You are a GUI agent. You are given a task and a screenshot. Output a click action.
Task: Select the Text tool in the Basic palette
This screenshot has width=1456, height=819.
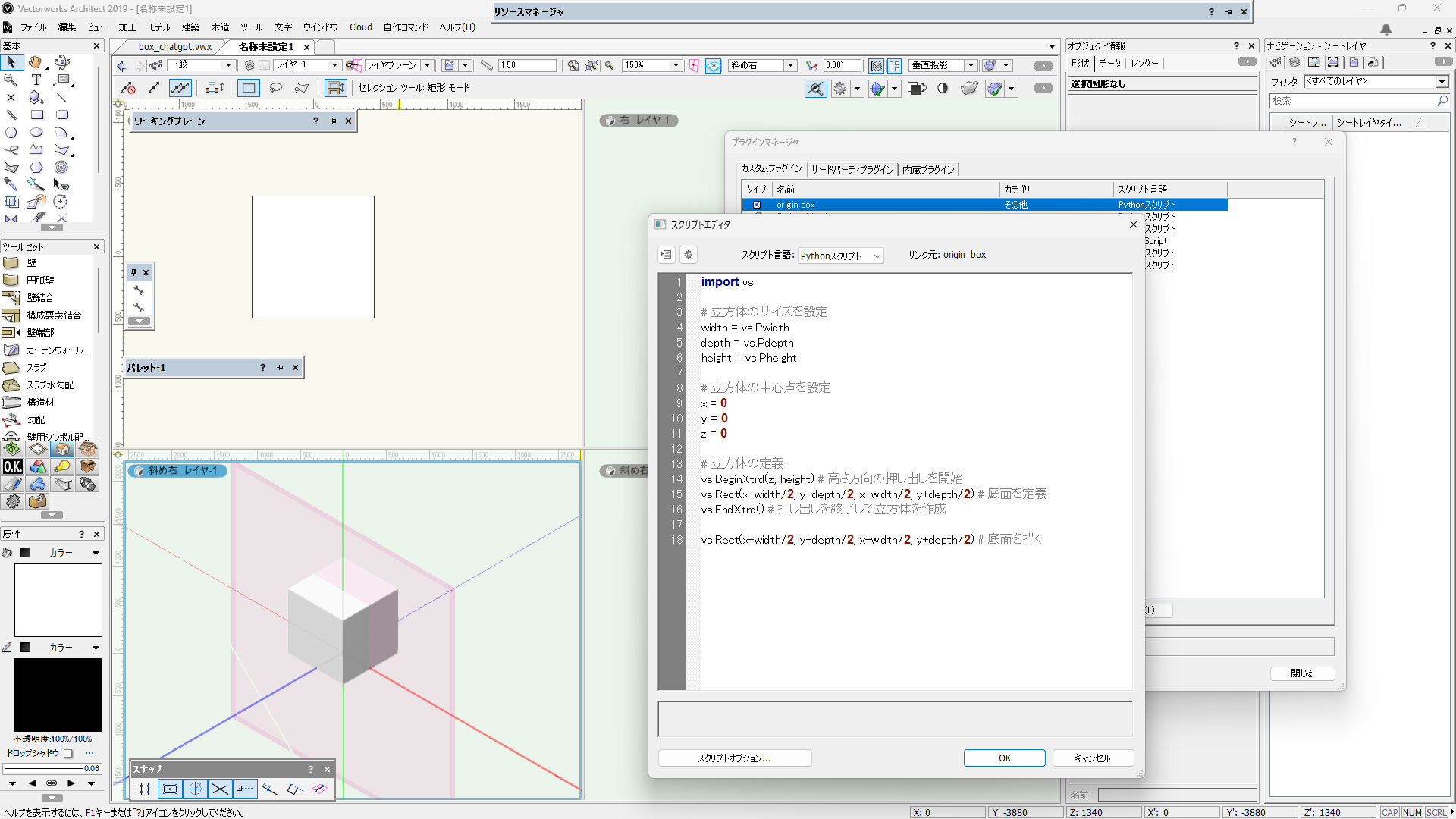tap(36, 79)
